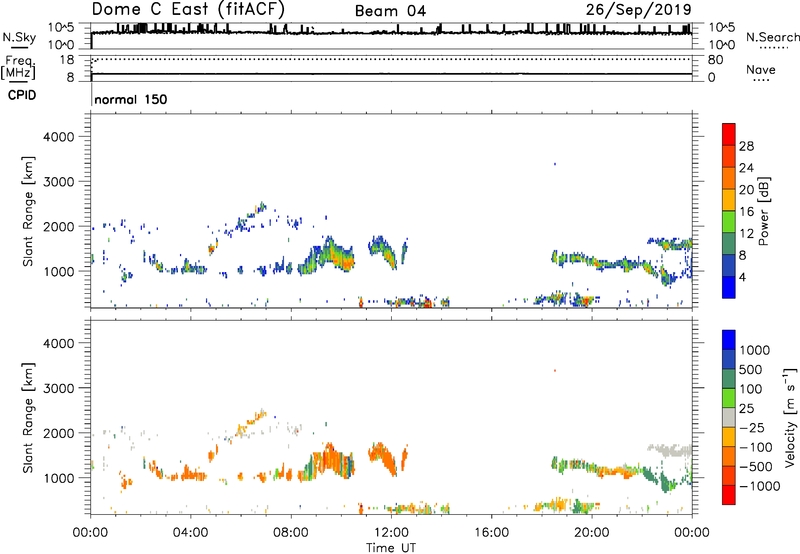Pick the Velocity segment between 500 and 1000
Screen dimensions: 800x554
click(x=729, y=360)
